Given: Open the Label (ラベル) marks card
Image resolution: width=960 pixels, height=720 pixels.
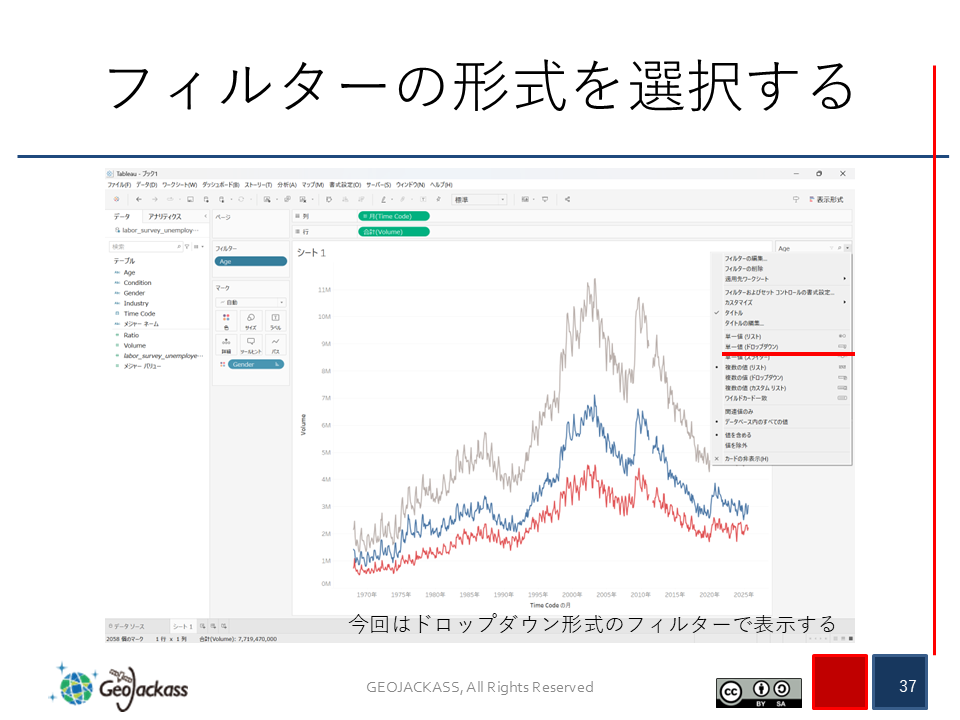Looking at the screenshot, I should [275, 320].
